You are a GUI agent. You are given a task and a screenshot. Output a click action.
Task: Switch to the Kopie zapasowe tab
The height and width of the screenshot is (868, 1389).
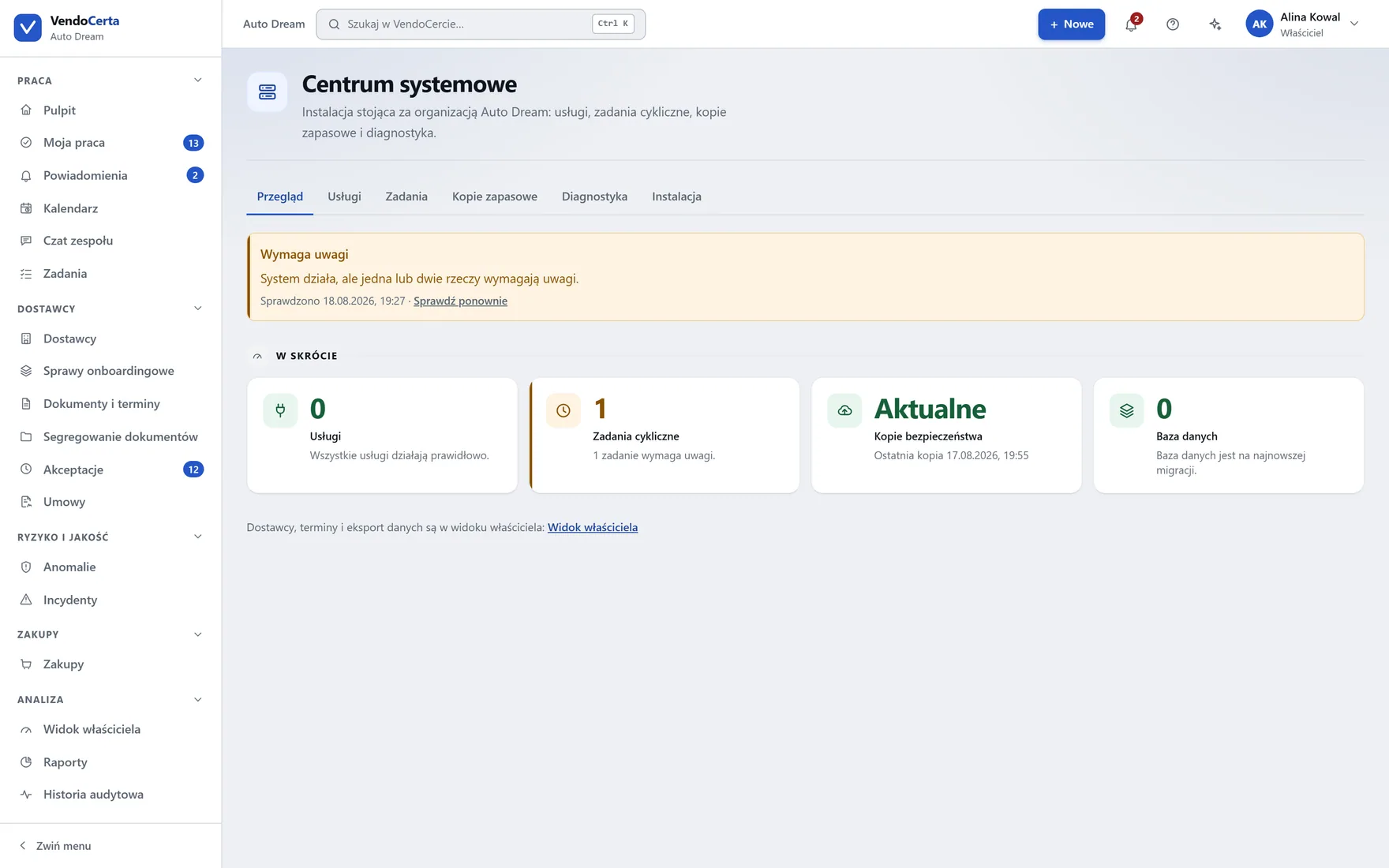point(495,196)
